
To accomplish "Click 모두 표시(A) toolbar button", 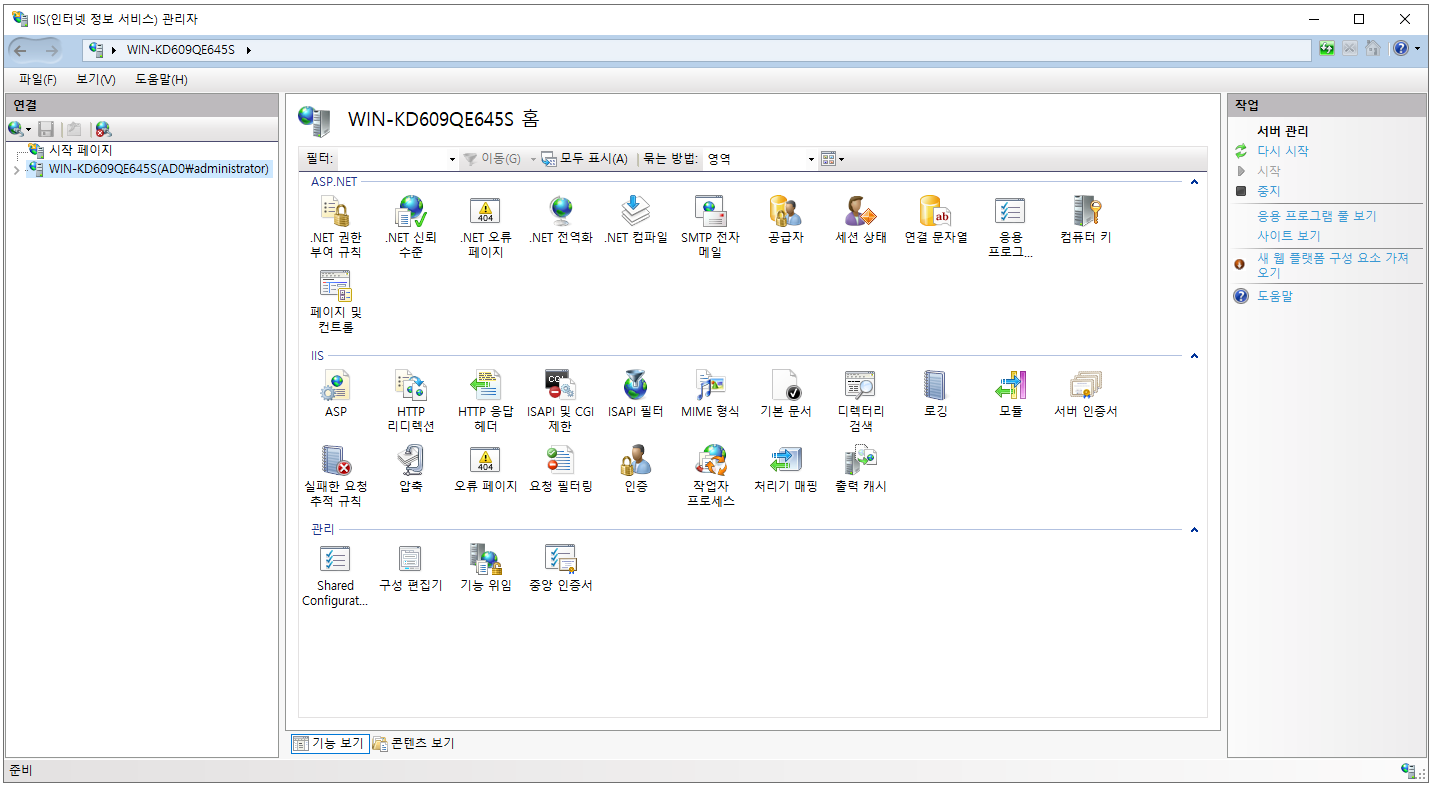I will (585, 159).
